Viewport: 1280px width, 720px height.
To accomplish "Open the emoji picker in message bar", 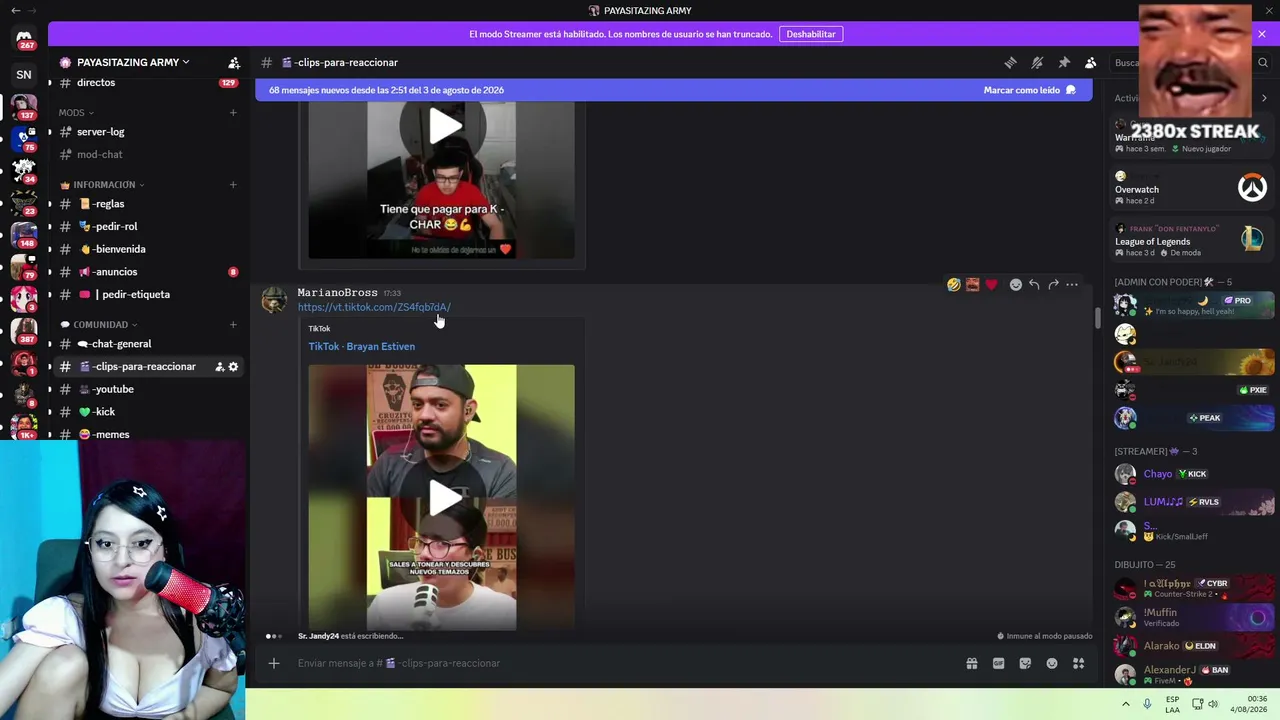I will pos(1052,663).
